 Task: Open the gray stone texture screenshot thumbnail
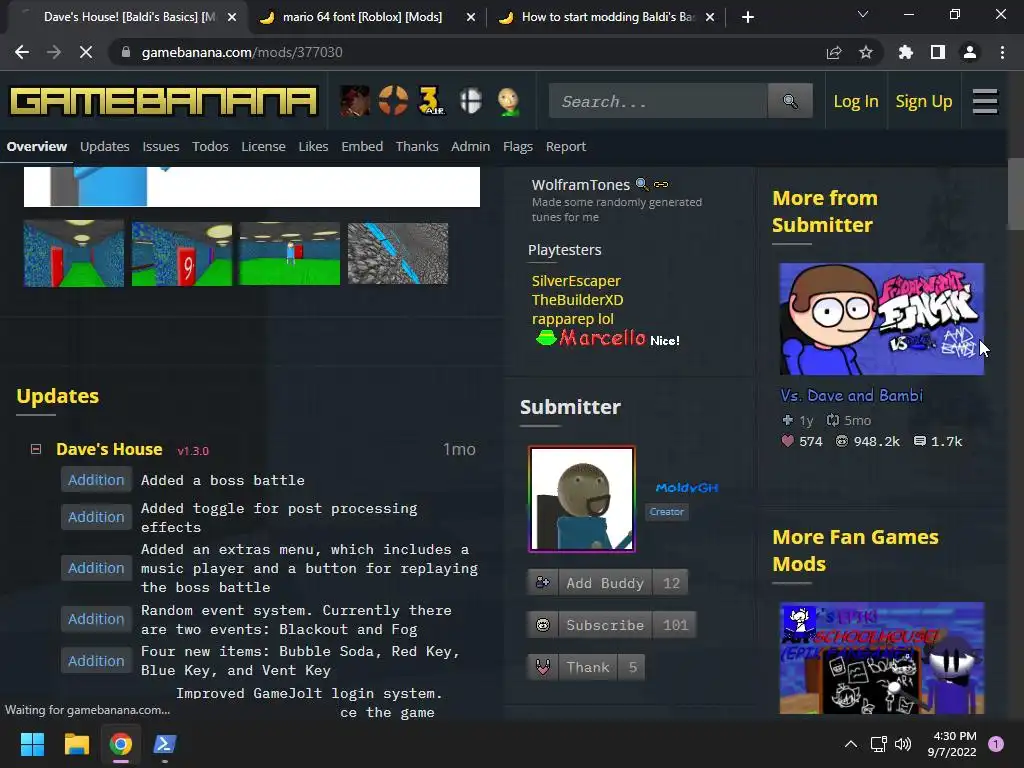point(398,253)
